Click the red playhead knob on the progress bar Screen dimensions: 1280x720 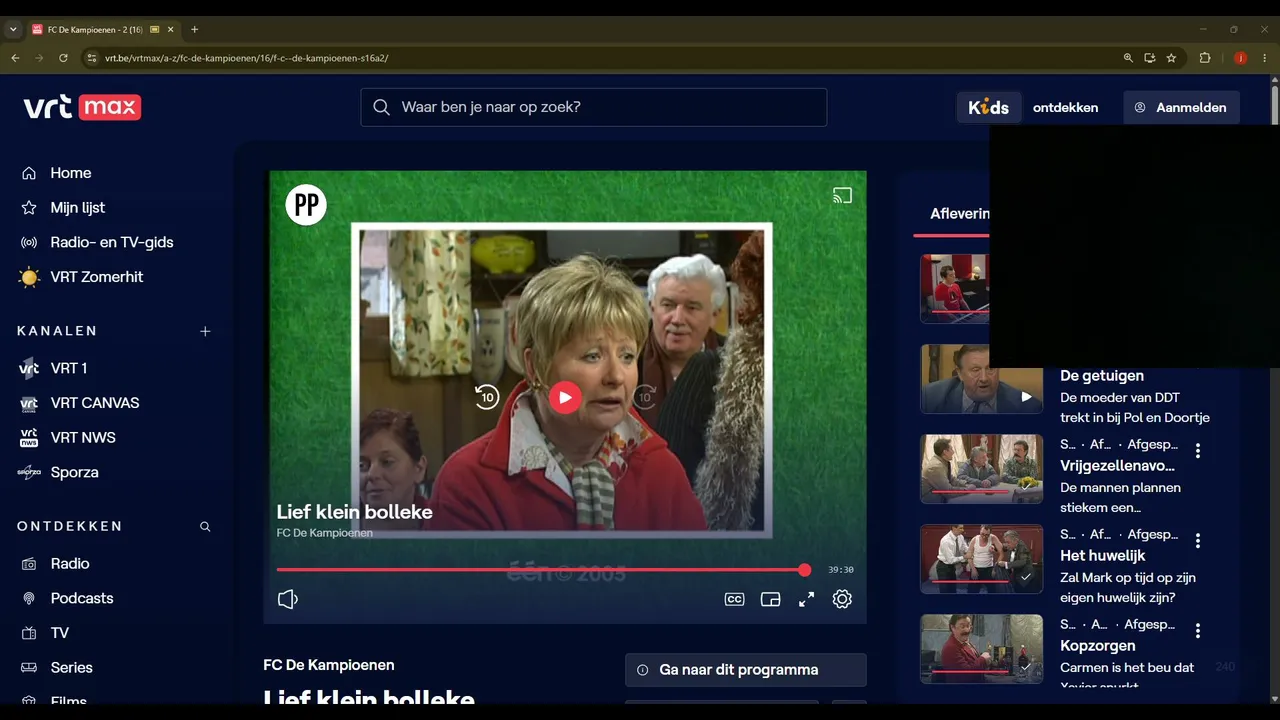805,570
